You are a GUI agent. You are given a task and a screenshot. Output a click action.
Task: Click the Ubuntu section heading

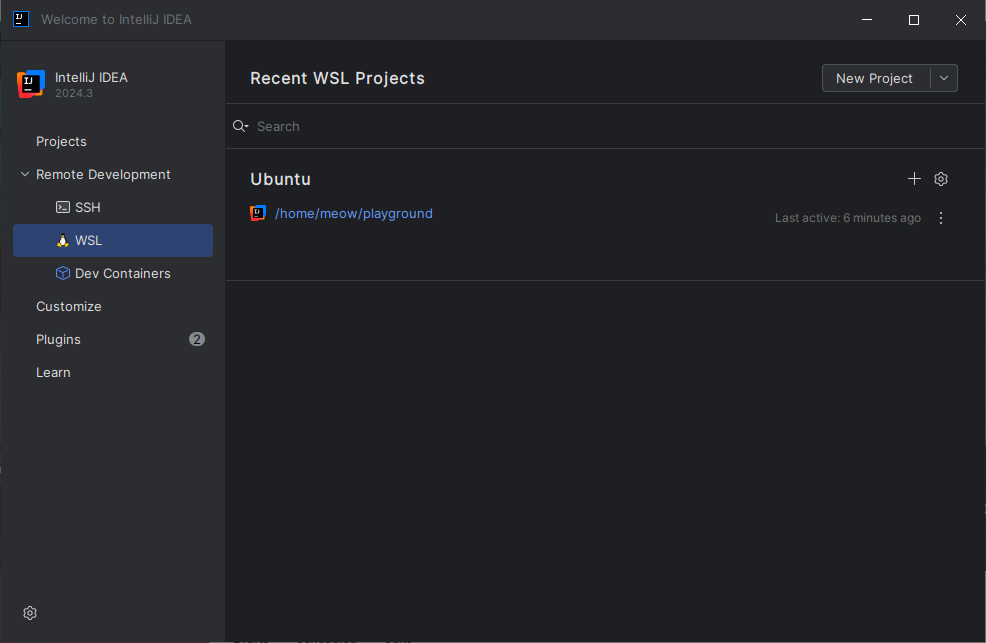click(280, 179)
